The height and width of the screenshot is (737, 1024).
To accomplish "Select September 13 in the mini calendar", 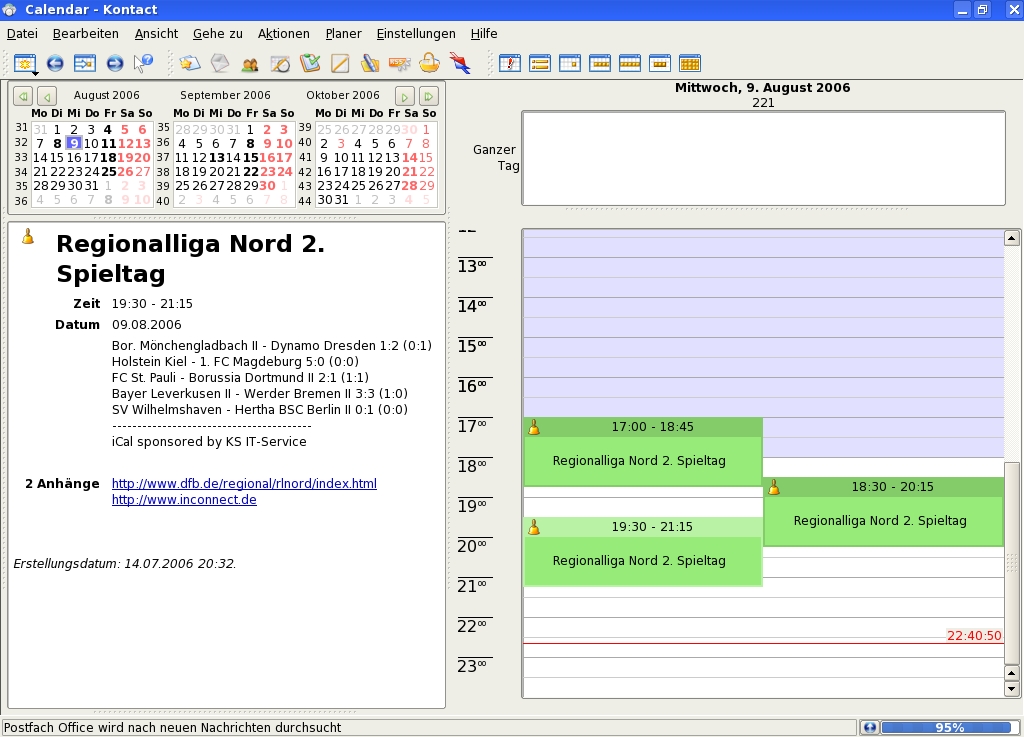I will coord(216,157).
